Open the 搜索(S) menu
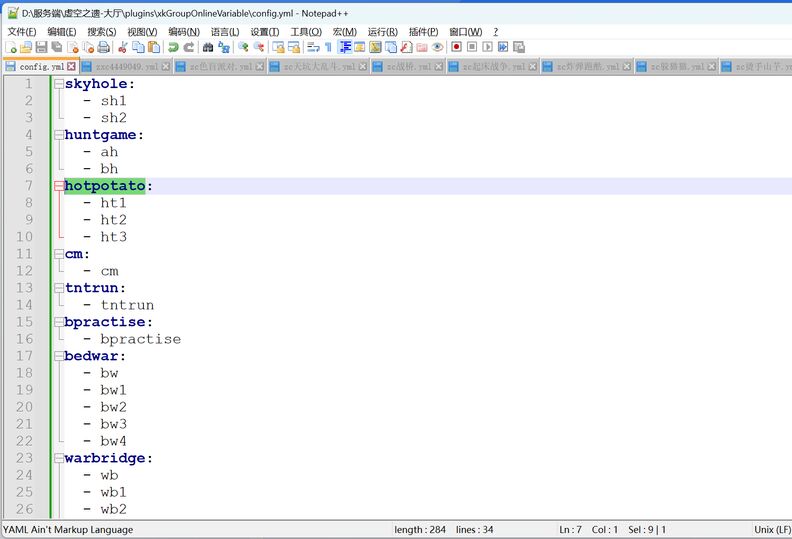The width and height of the screenshot is (792, 539). (102, 32)
